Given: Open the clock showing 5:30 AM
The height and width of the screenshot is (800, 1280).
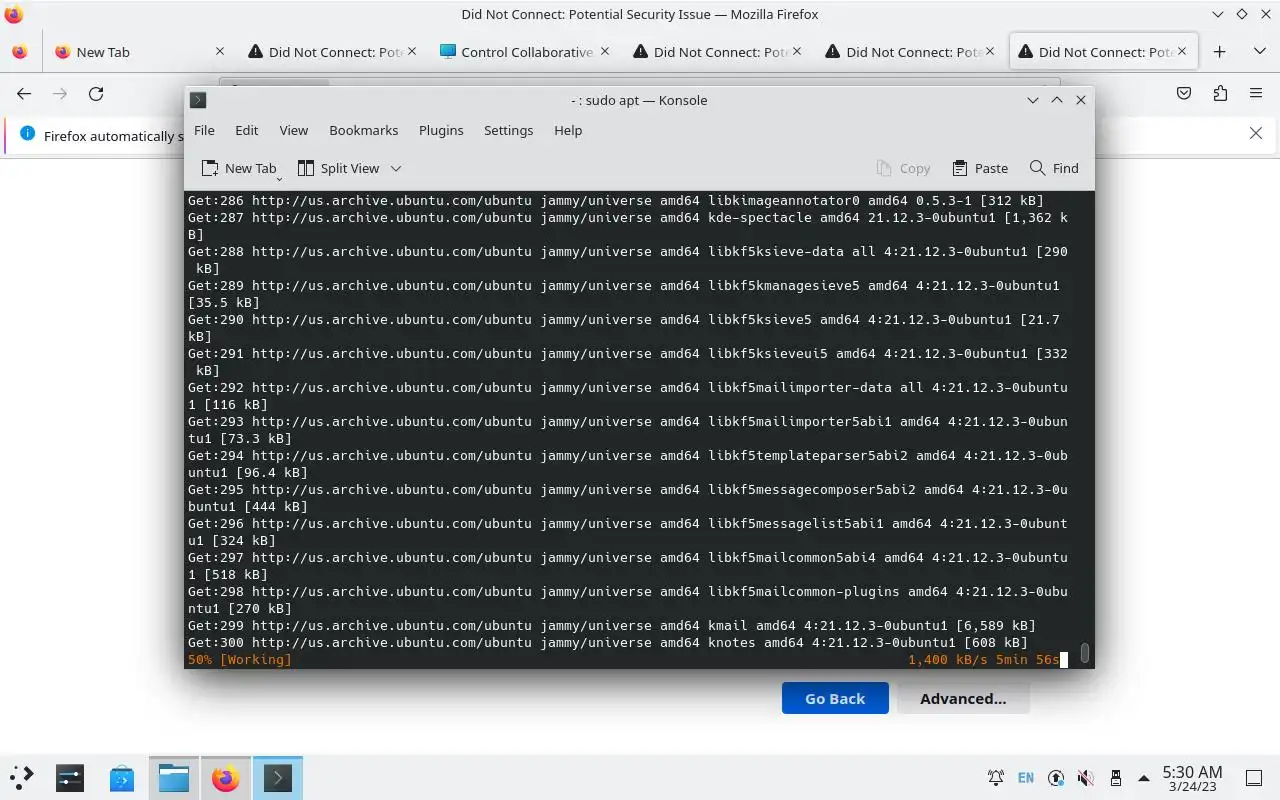Looking at the screenshot, I should (x=1192, y=777).
